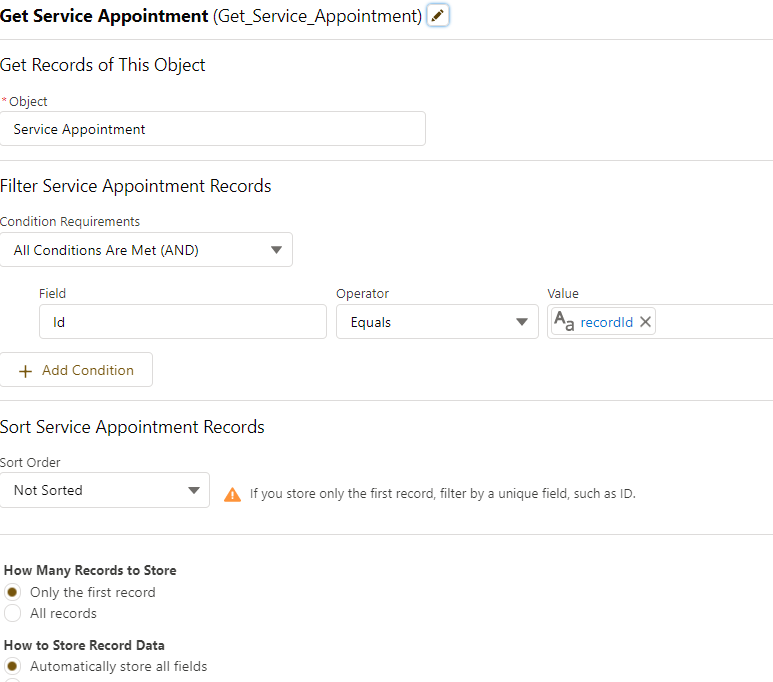Click the orange warning triangle icon
This screenshot has height=682, width=773.
coord(233,494)
